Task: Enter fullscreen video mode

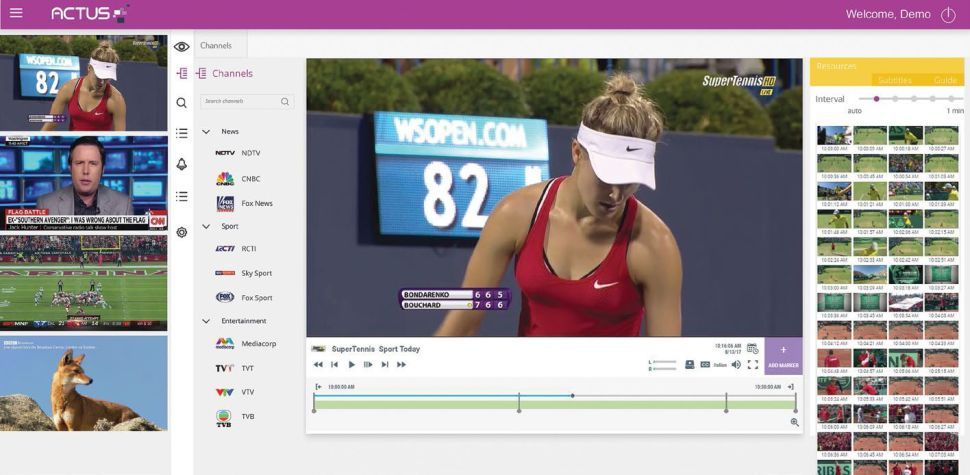Action: (753, 365)
